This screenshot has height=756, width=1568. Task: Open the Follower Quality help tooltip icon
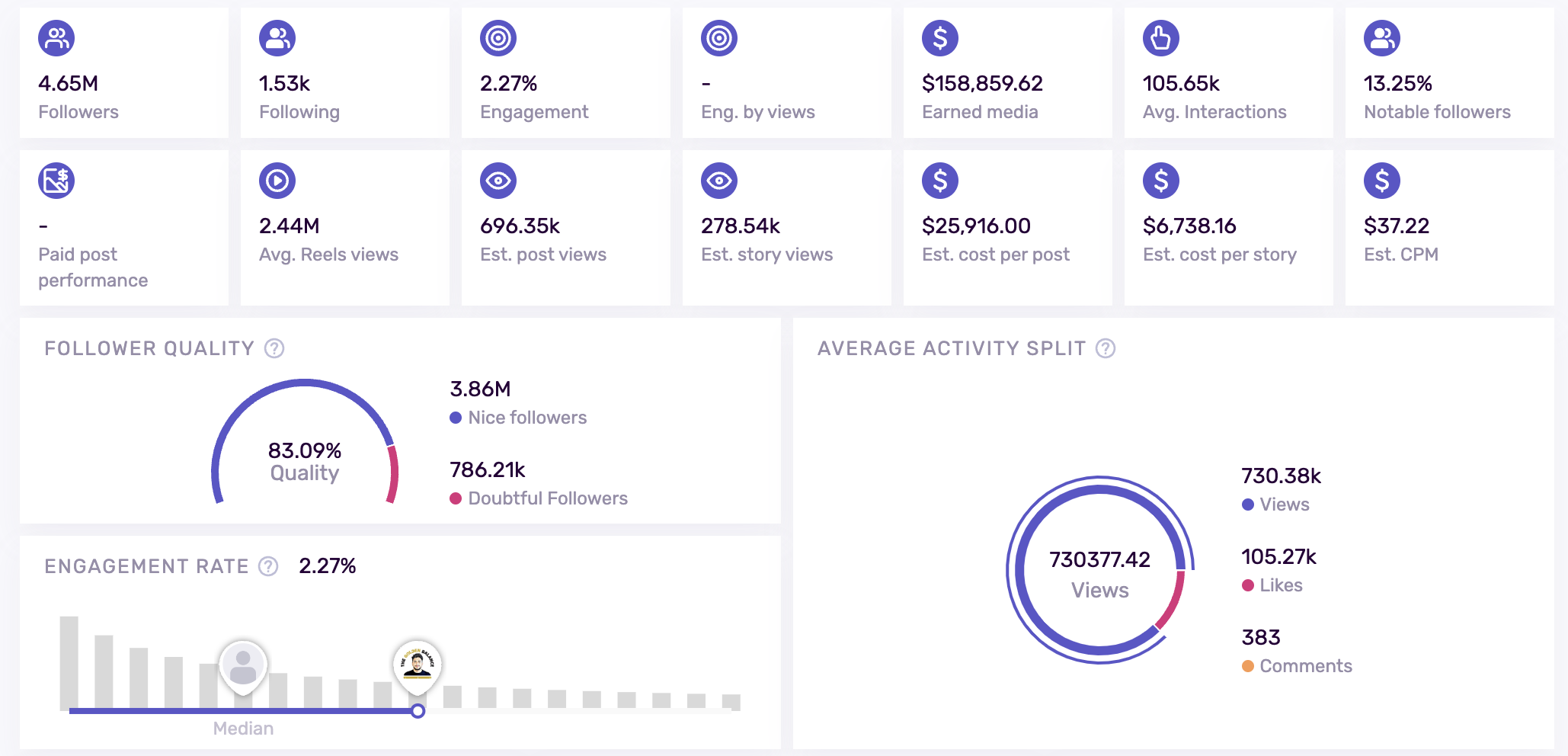(274, 348)
